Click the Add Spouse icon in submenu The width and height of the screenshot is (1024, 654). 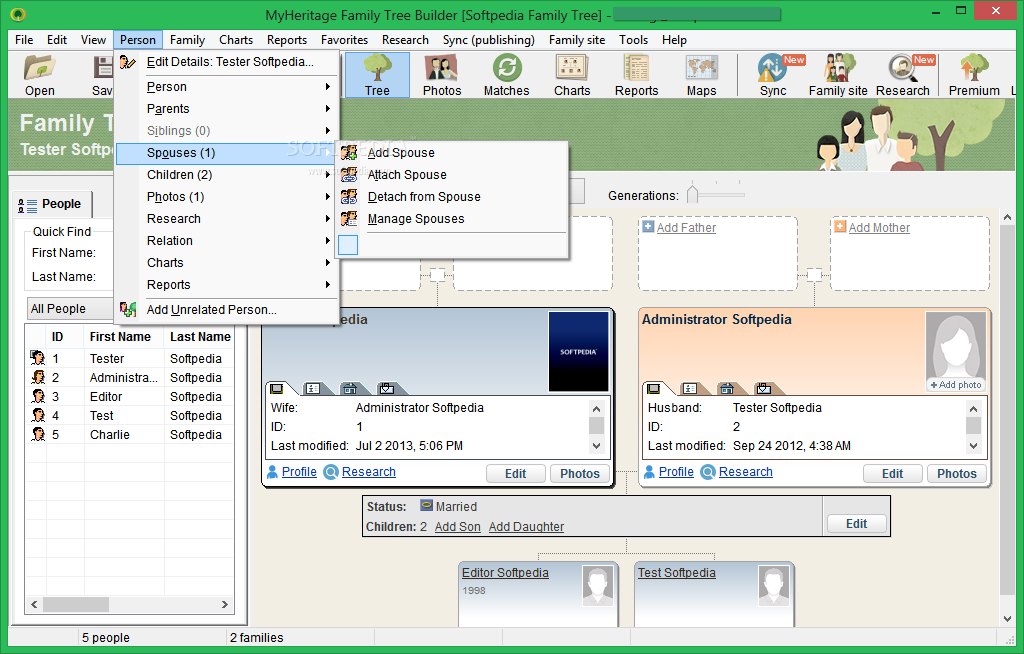pos(349,152)
